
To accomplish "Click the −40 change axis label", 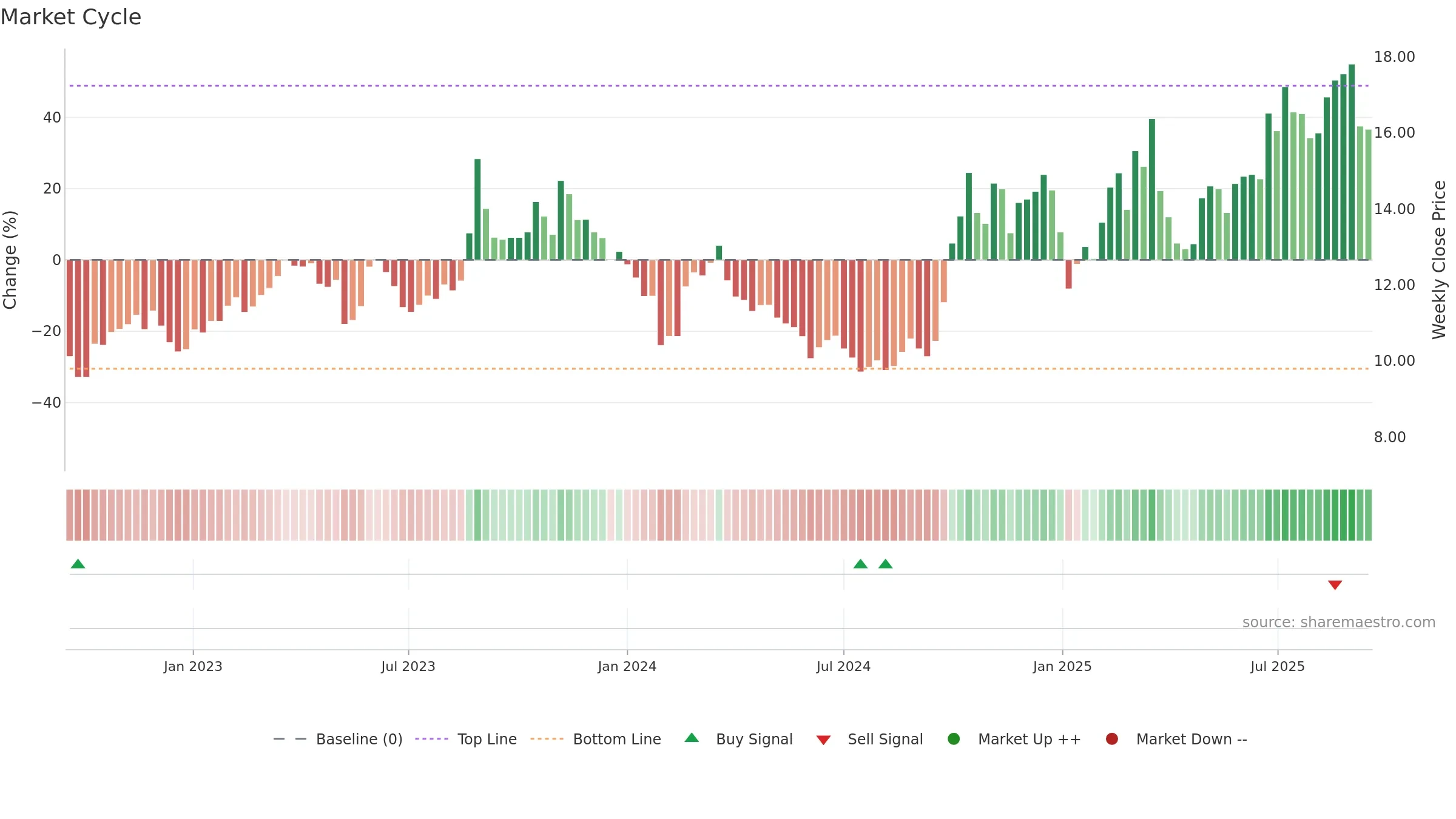I will tap(47, 403).
